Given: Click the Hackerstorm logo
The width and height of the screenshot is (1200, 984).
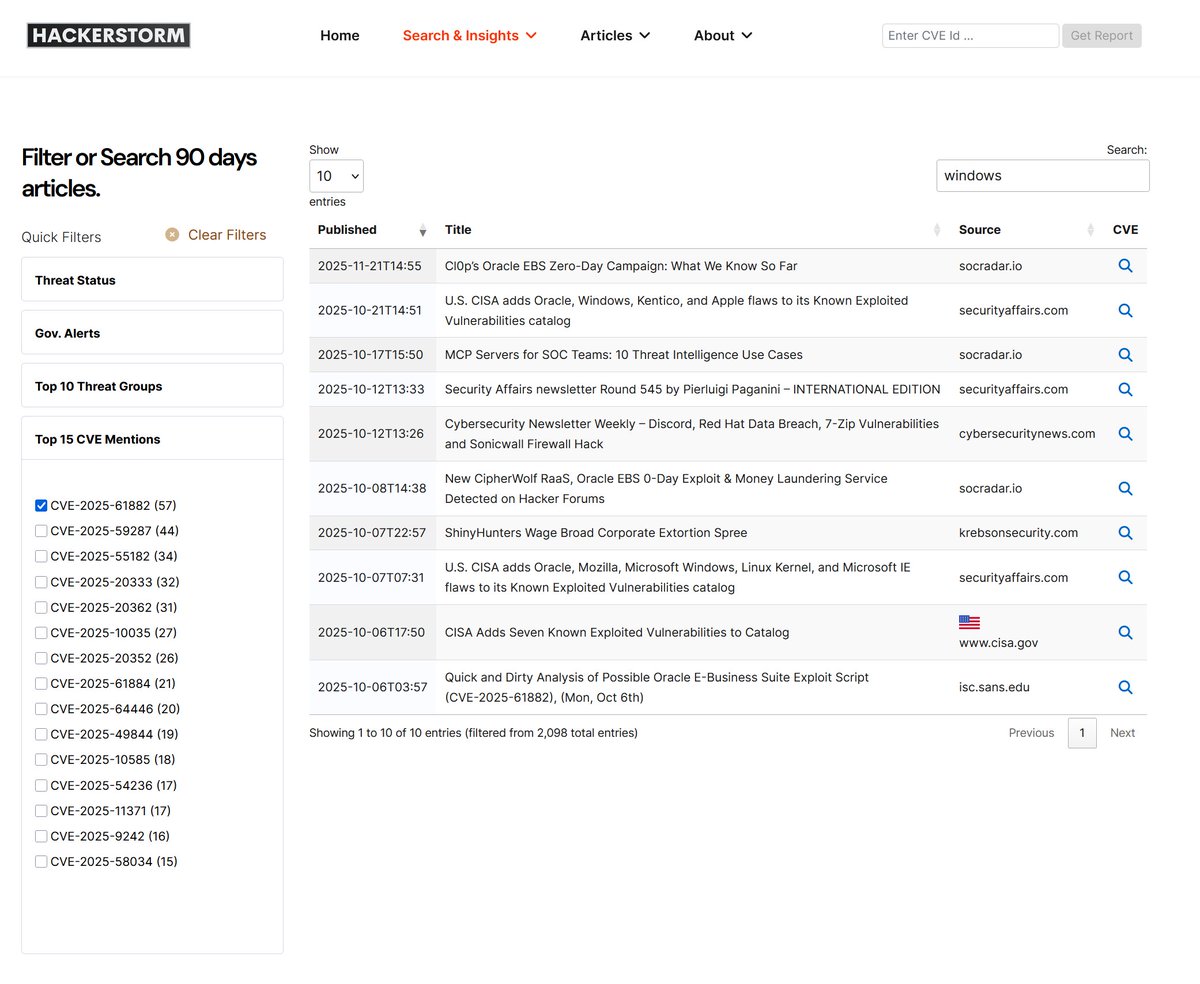Looking at the screenshot, I should coord(108,36).
